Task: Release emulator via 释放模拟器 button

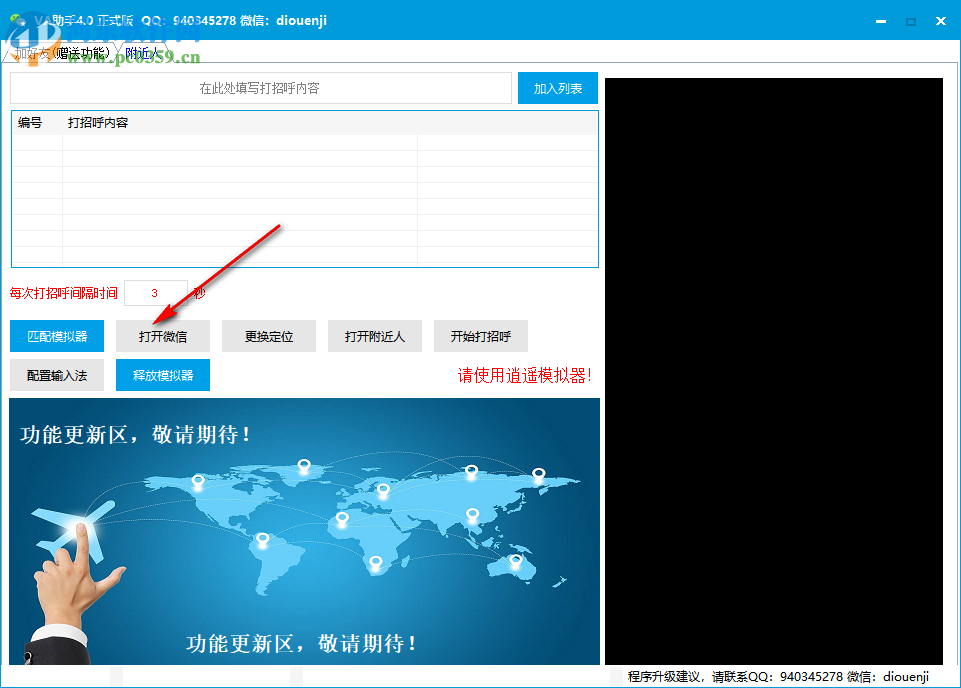Action: click(162, 374)
